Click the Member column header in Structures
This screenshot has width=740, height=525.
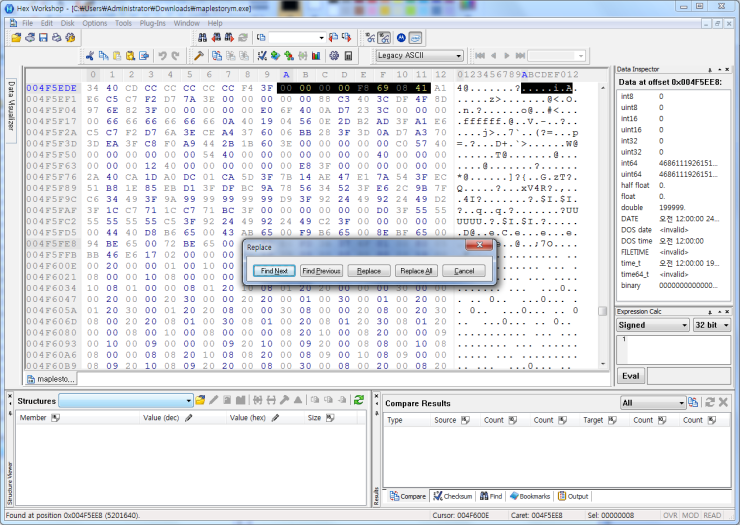tap(78, 418)
